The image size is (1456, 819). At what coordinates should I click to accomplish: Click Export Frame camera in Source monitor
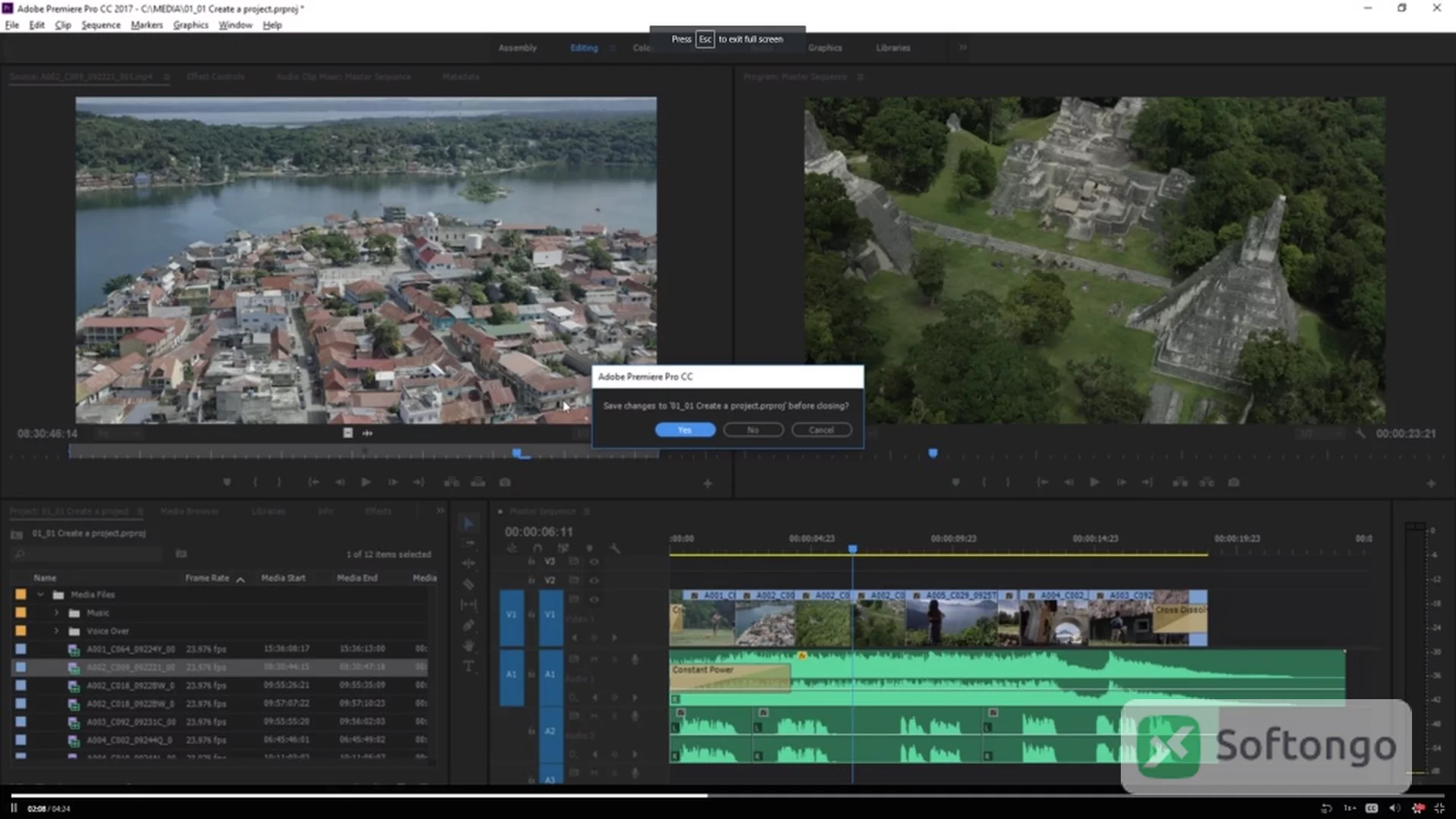505,482
